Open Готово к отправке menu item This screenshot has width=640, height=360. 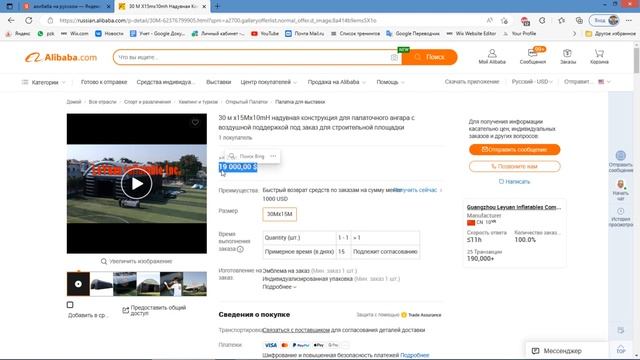[104, 82]
